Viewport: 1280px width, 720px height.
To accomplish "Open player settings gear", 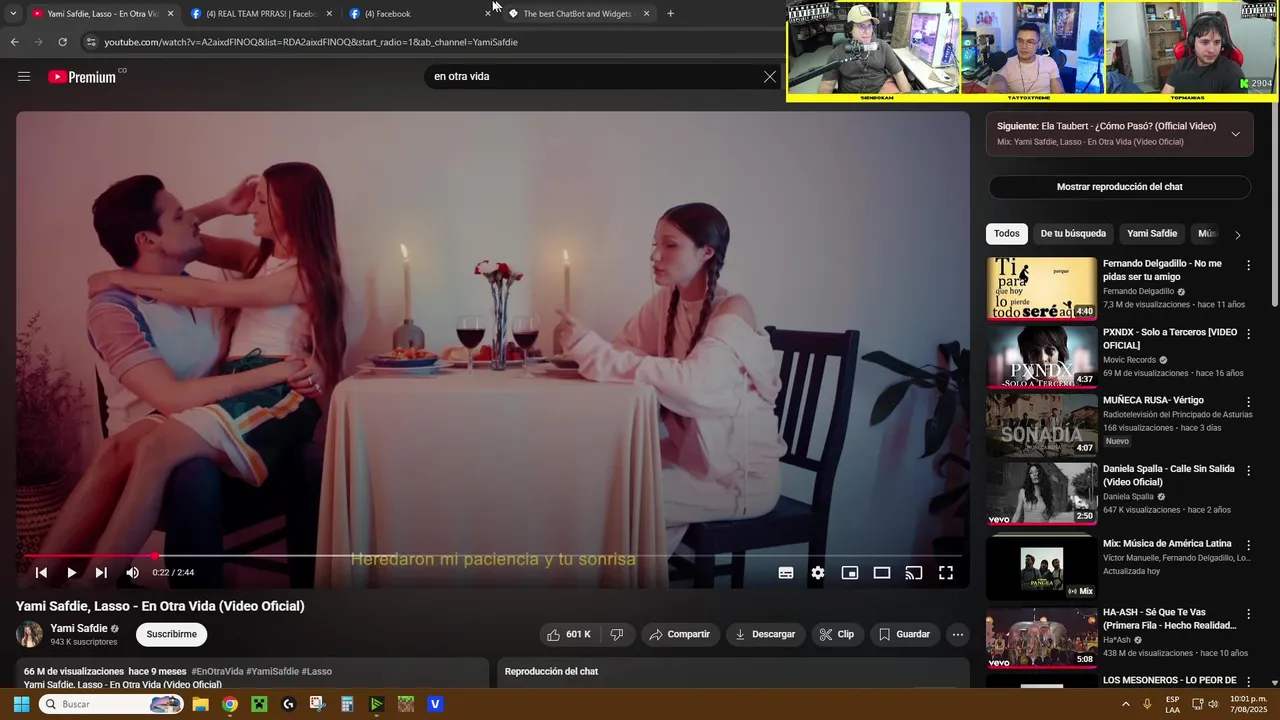I will (x=818, y=573).
